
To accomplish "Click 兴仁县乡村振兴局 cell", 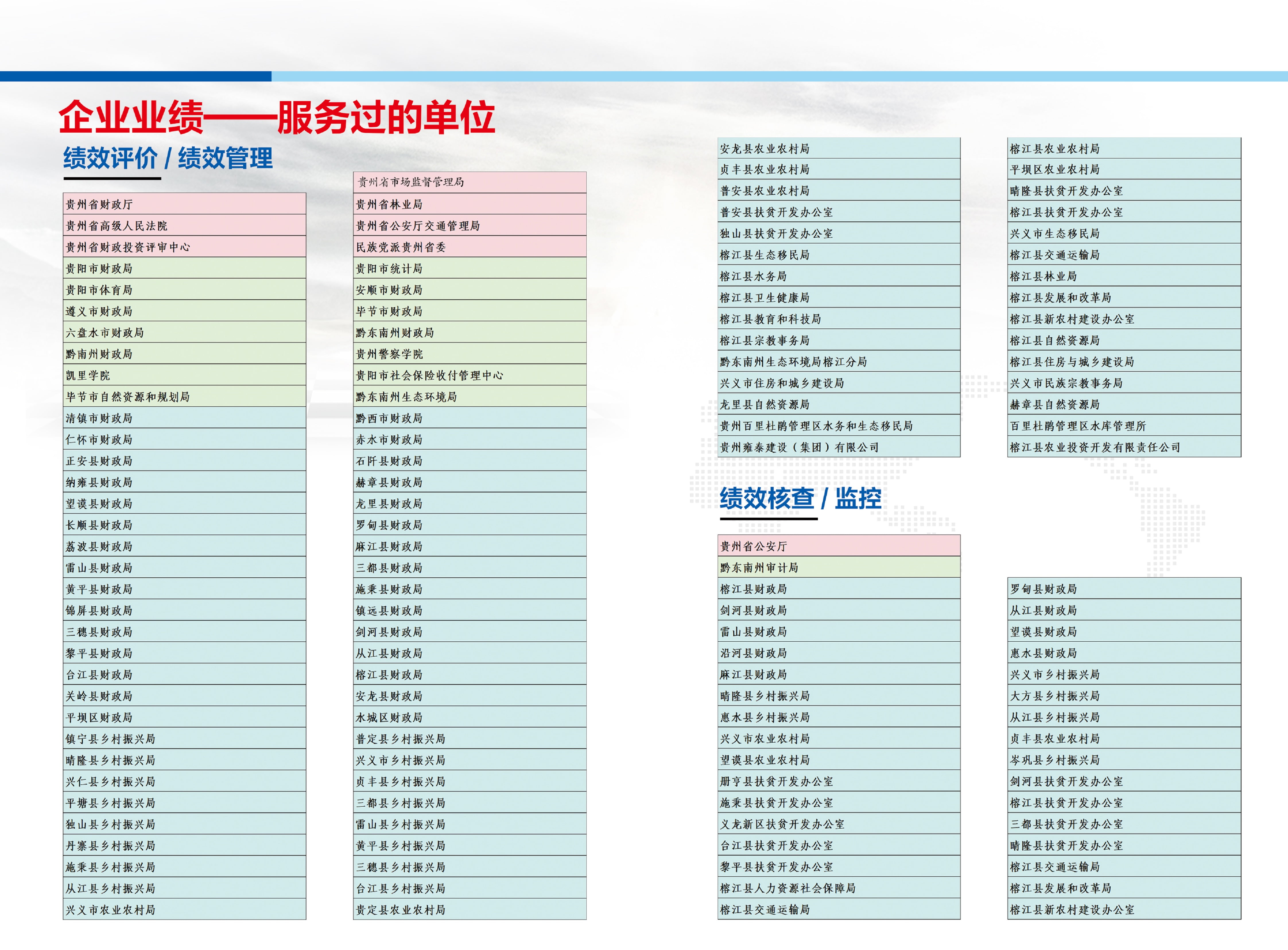I will [x=185, y=781].
